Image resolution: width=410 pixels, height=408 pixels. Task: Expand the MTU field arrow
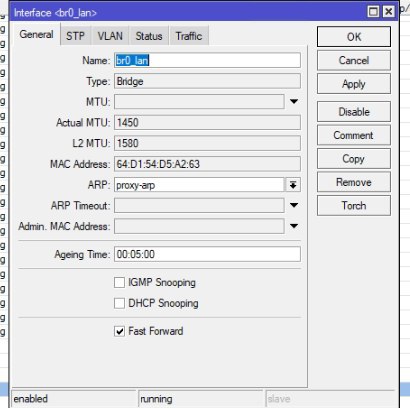pyautogui.click(x=294, y=101)
